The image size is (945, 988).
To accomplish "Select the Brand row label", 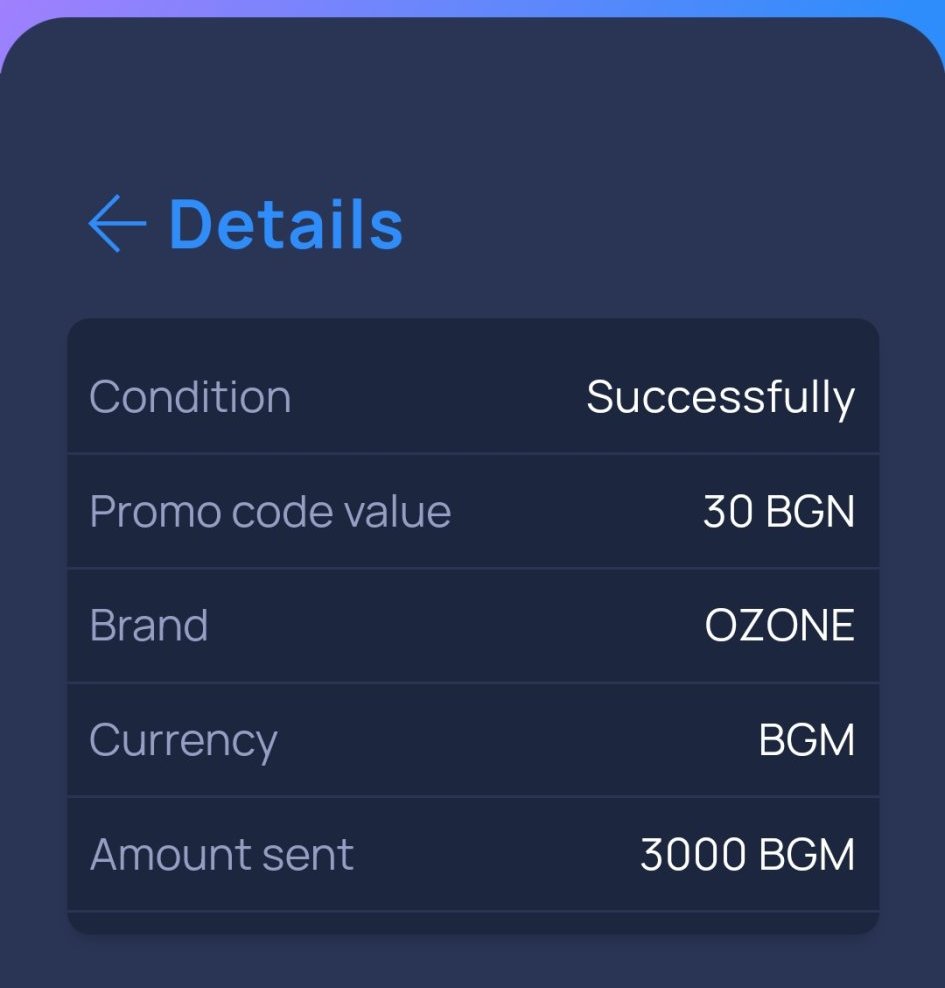I will [x=149, y=626].
